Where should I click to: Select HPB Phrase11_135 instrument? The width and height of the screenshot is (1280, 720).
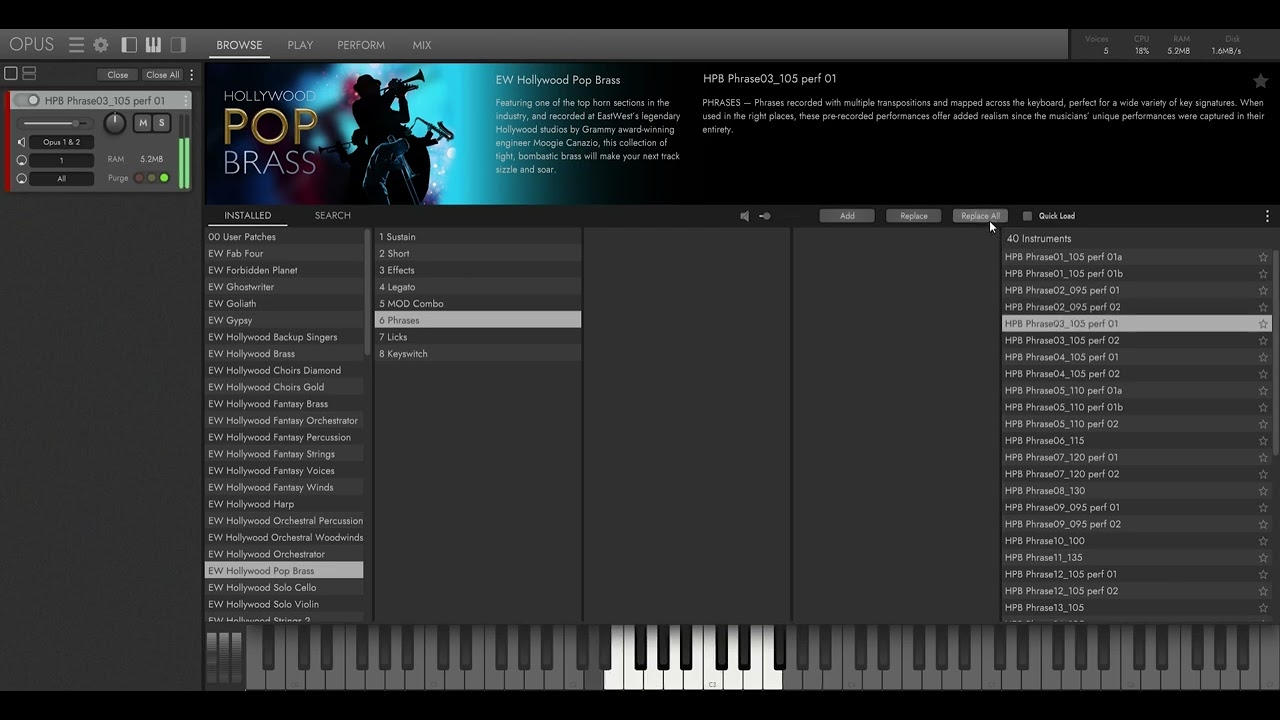click(x=1136, y=558)
